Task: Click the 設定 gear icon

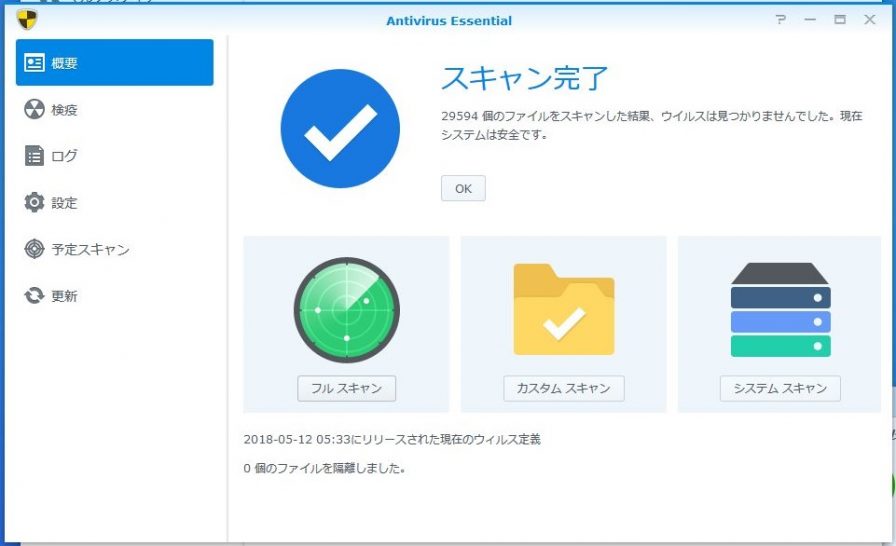Action: pos(34,202)
